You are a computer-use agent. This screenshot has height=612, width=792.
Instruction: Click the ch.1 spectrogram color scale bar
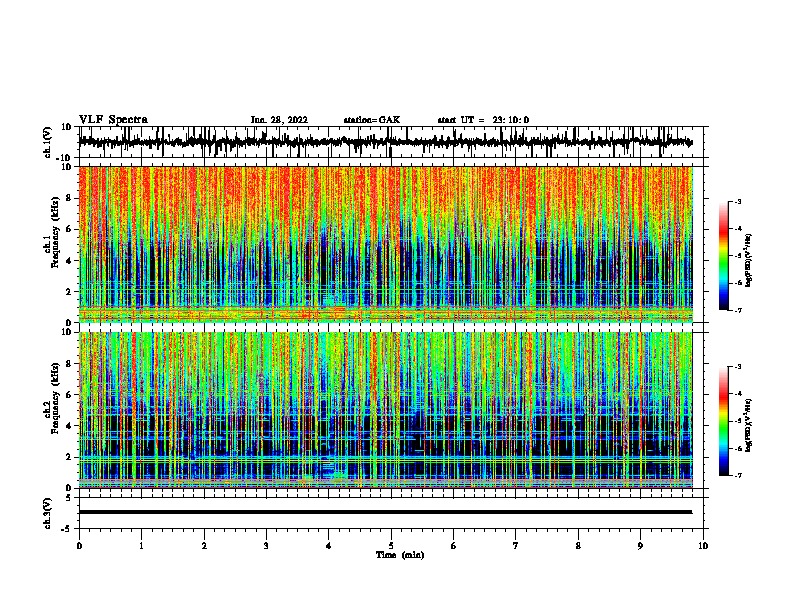[x=724, y=256]
